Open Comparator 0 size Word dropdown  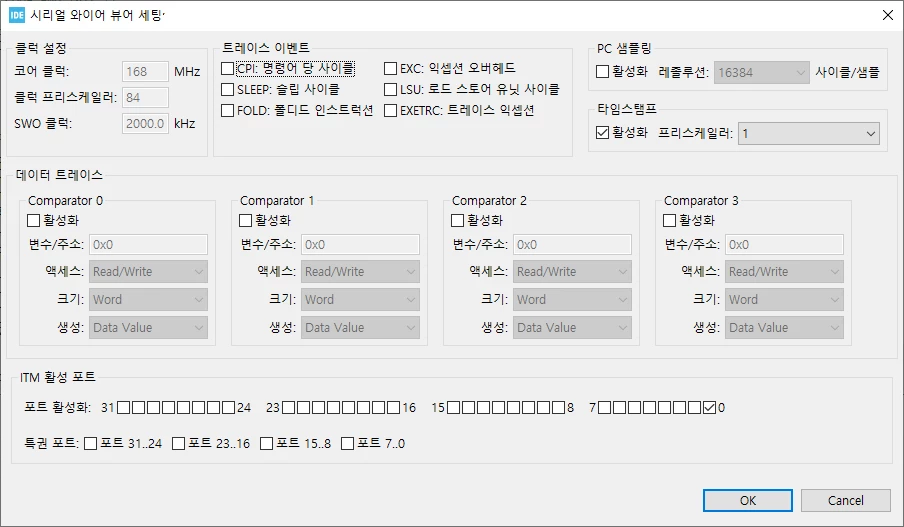click(x=148, y=299)
